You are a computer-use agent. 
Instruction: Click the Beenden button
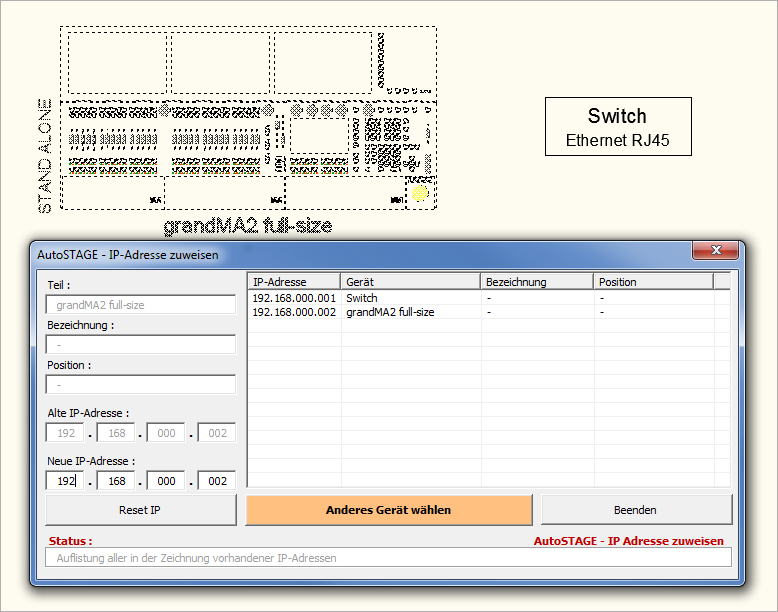click(635, 510)
